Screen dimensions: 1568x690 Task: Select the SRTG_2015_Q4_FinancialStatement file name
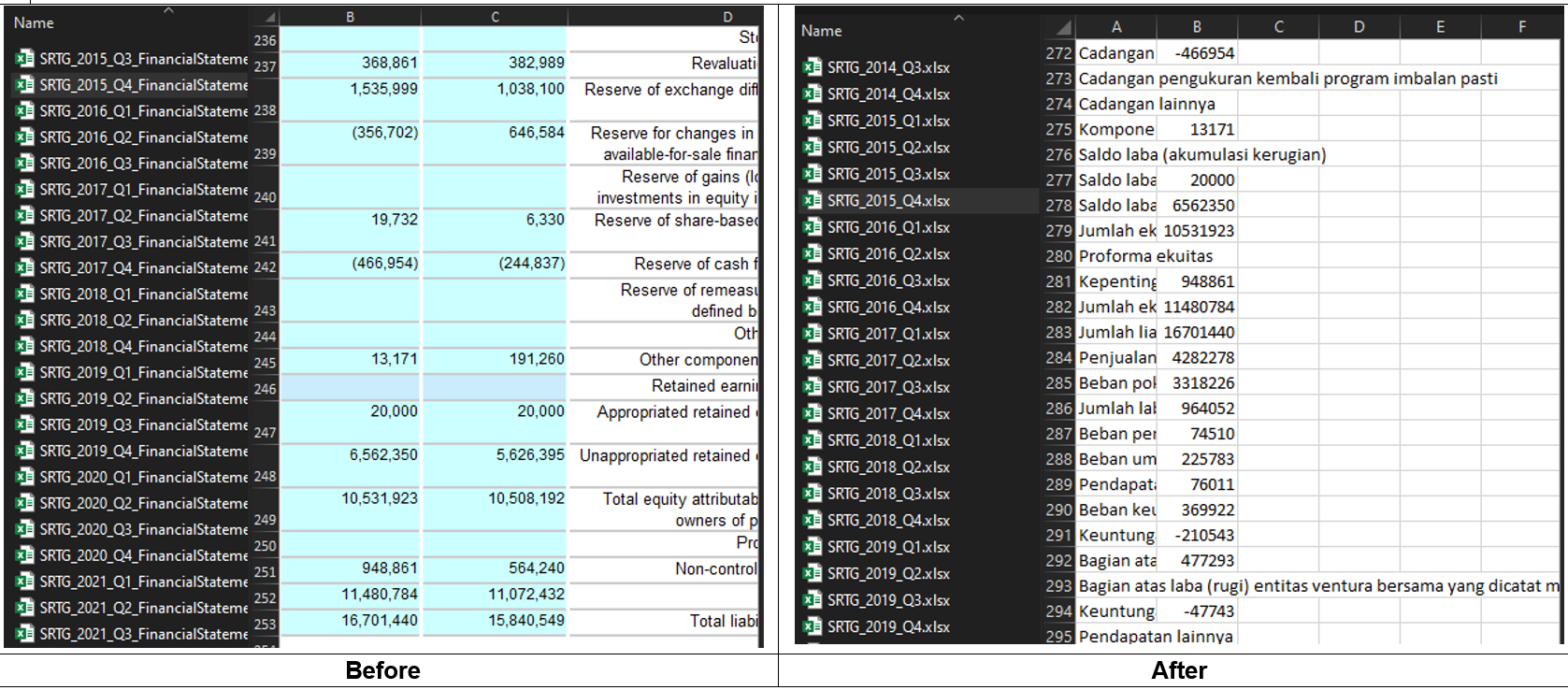(x=144, y=85)
